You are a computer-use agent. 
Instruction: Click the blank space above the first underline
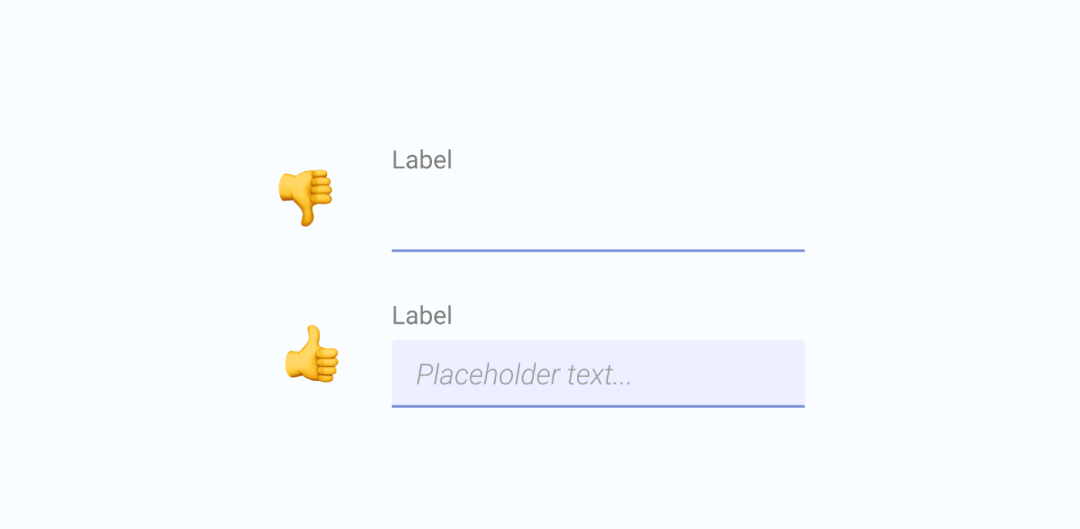(598, 215)
